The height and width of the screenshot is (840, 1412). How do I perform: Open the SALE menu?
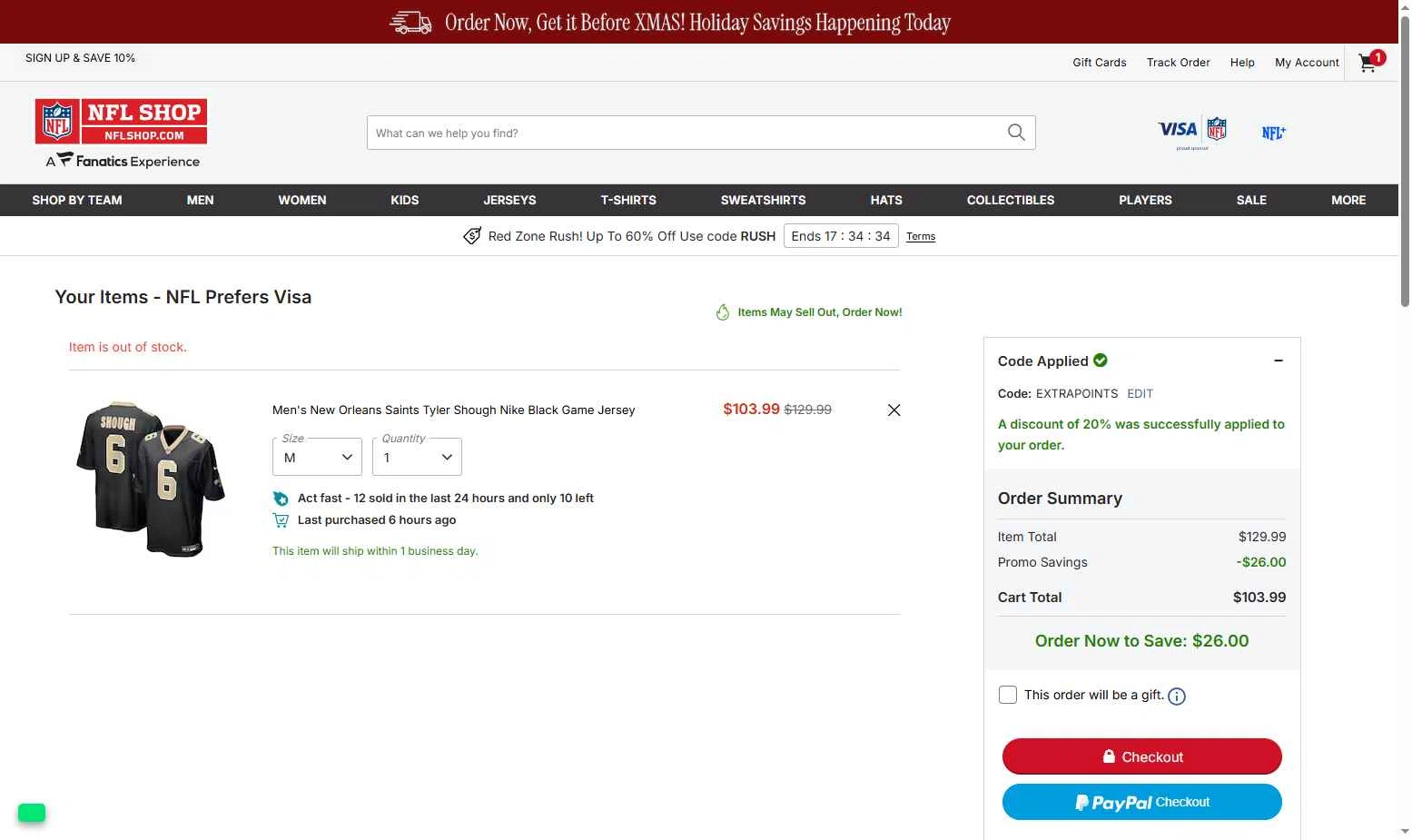click(x=1251, y=200)
